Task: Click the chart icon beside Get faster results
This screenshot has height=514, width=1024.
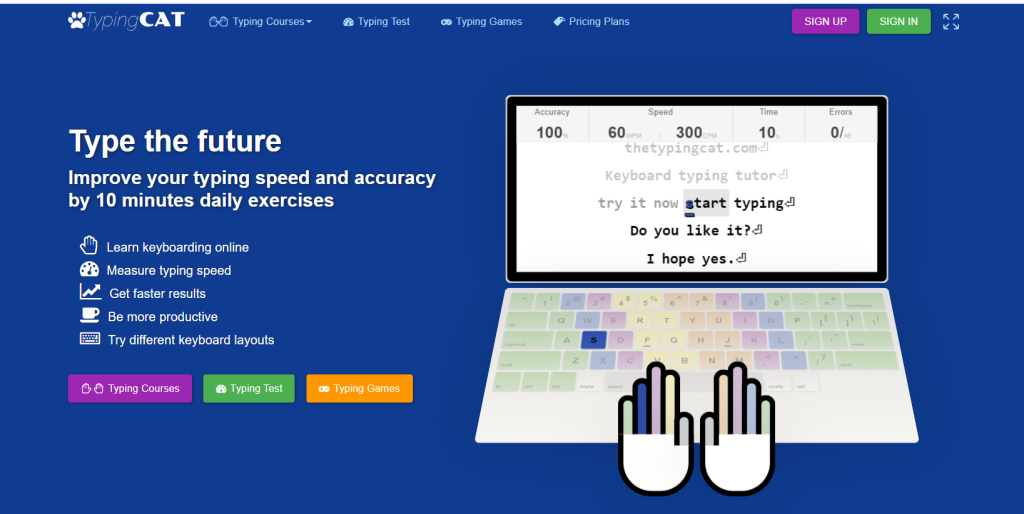Action: pyautogui.click(x=90, y=291)
